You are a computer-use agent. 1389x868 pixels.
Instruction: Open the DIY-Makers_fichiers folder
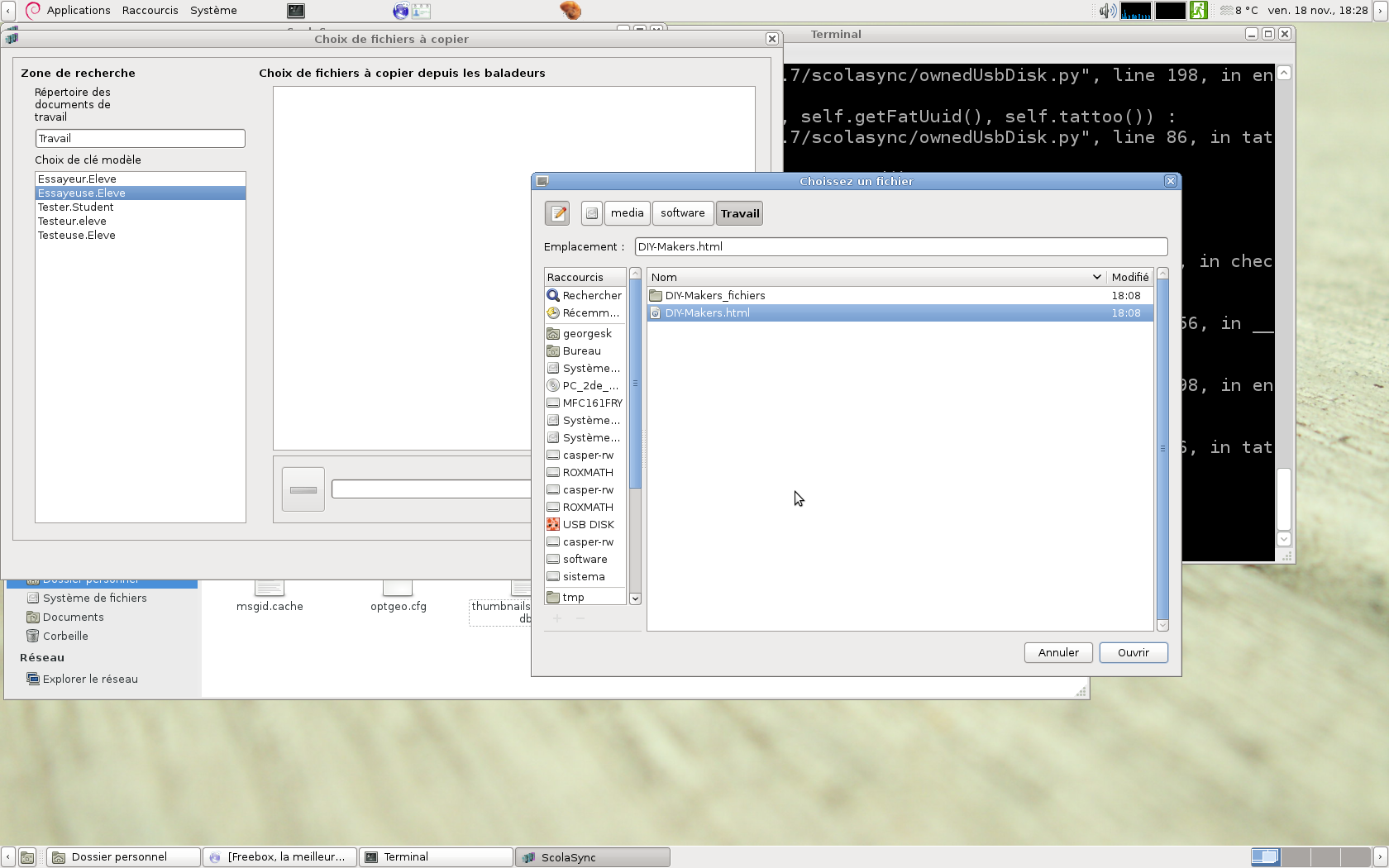pos(714,295)
